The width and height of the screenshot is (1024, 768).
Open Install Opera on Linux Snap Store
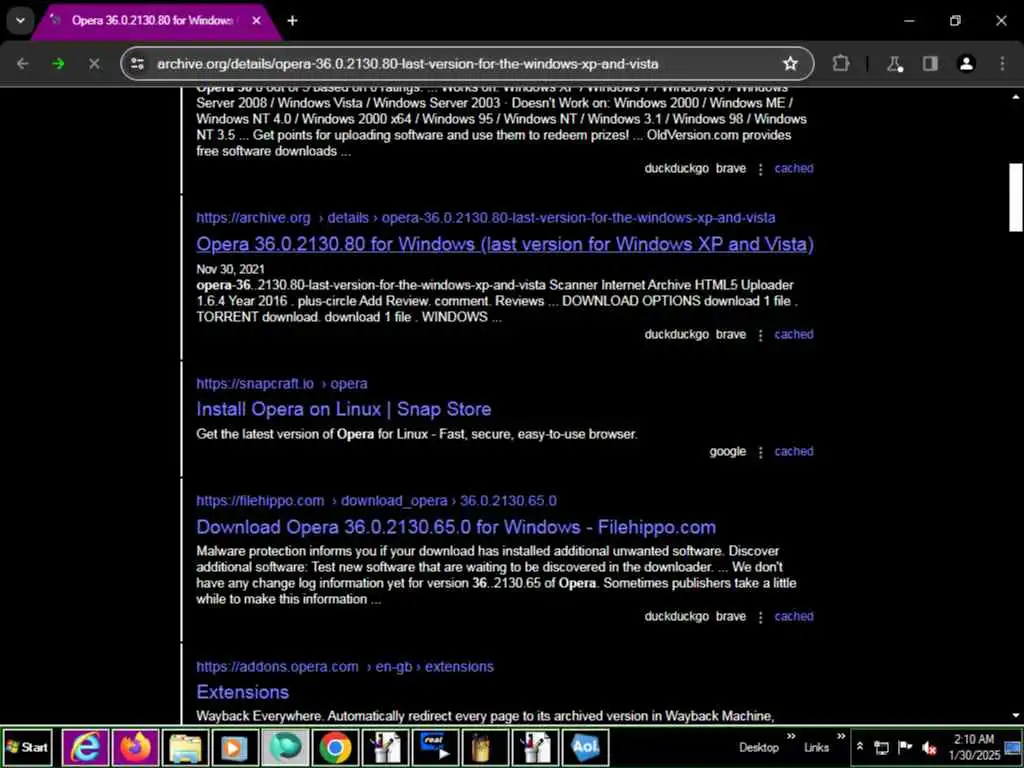(x=344, y=409)
